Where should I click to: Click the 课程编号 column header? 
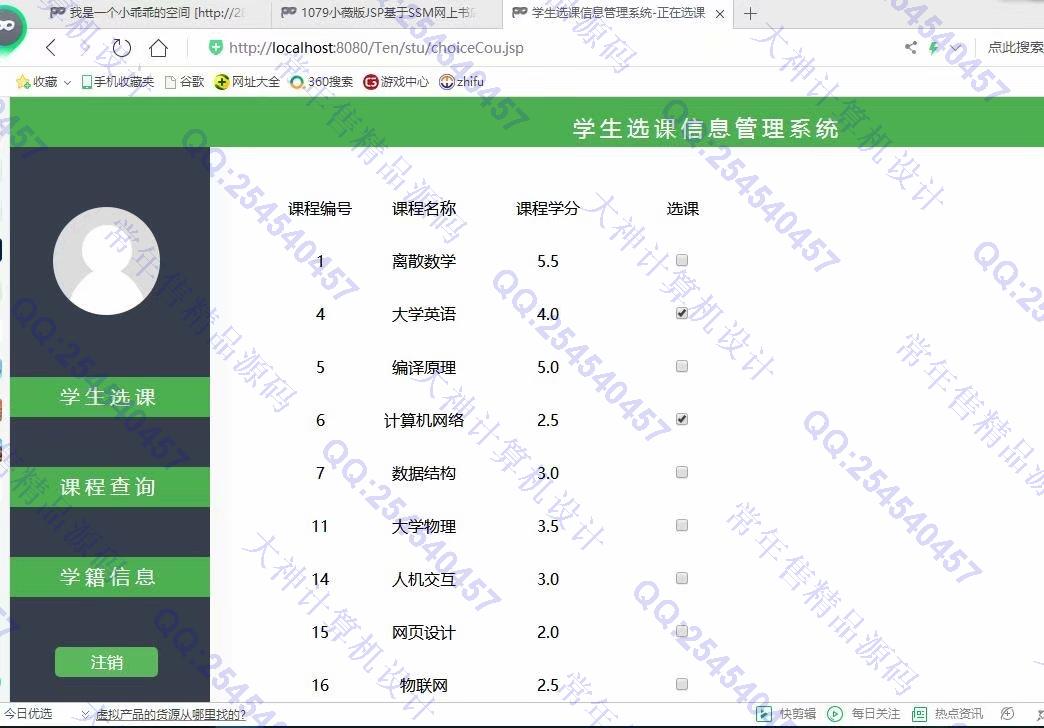click(320, 208)
